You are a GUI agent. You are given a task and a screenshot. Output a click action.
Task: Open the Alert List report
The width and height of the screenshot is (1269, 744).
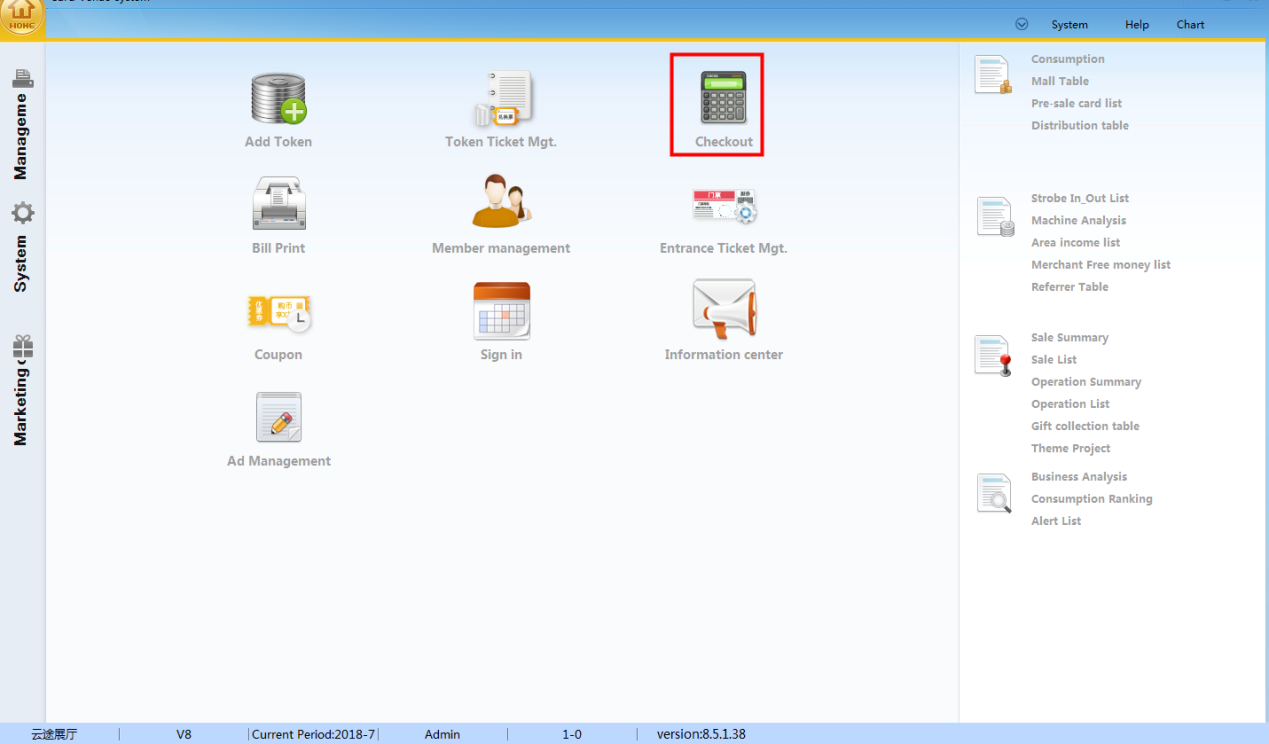[1056, 520]
